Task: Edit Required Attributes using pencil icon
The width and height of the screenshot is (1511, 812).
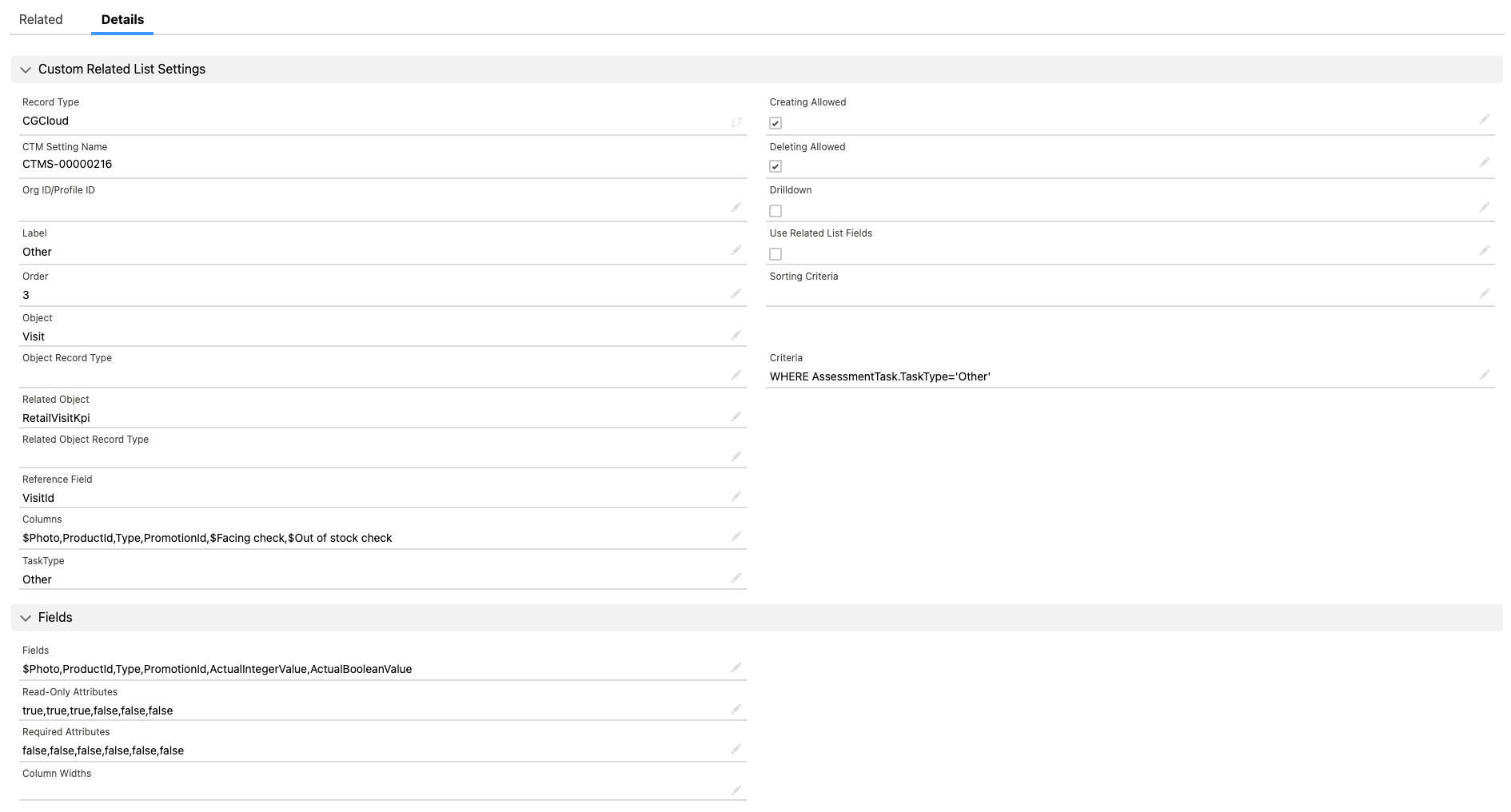Action: coord(736,749)
